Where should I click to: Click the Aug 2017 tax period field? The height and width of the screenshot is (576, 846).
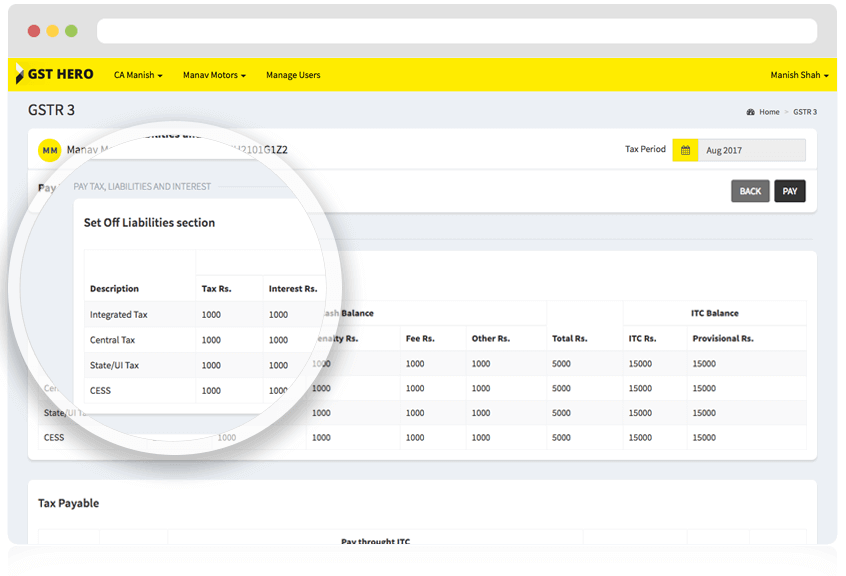click(x=752, y=150)
